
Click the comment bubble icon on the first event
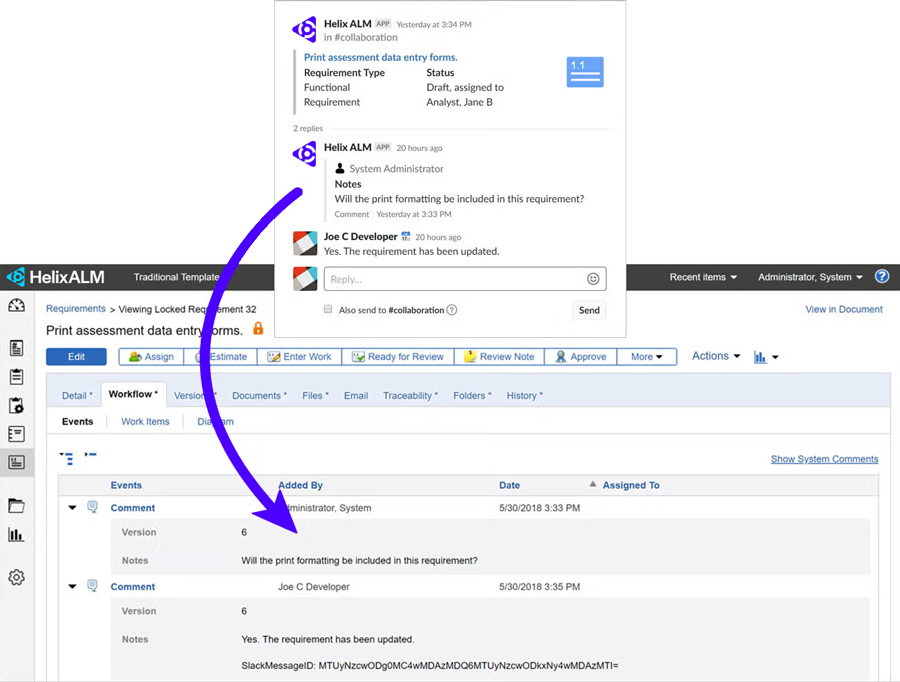[92, 507]
